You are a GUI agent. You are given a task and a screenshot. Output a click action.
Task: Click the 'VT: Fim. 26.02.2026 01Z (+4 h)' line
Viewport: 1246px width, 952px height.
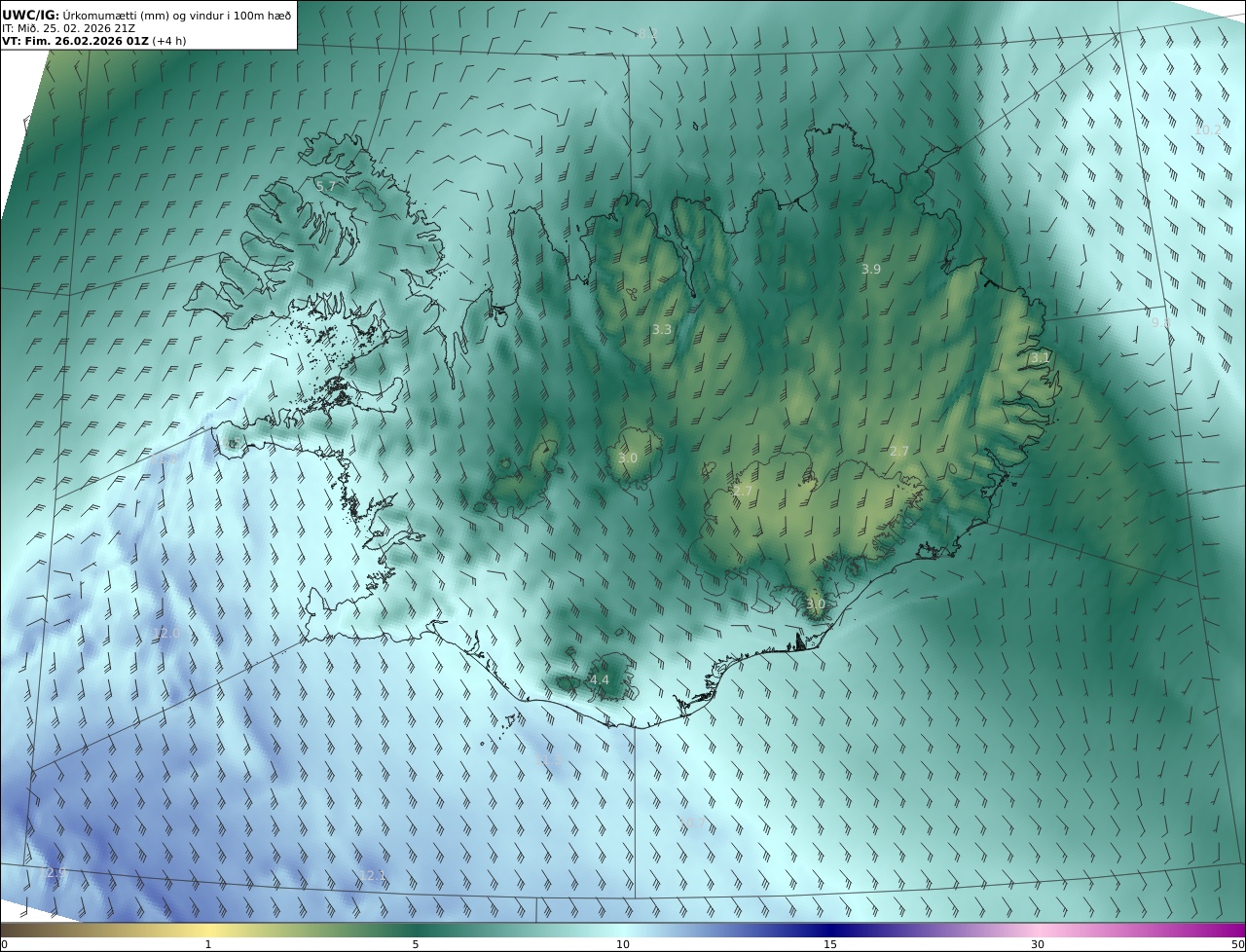[x=93, y=41]
